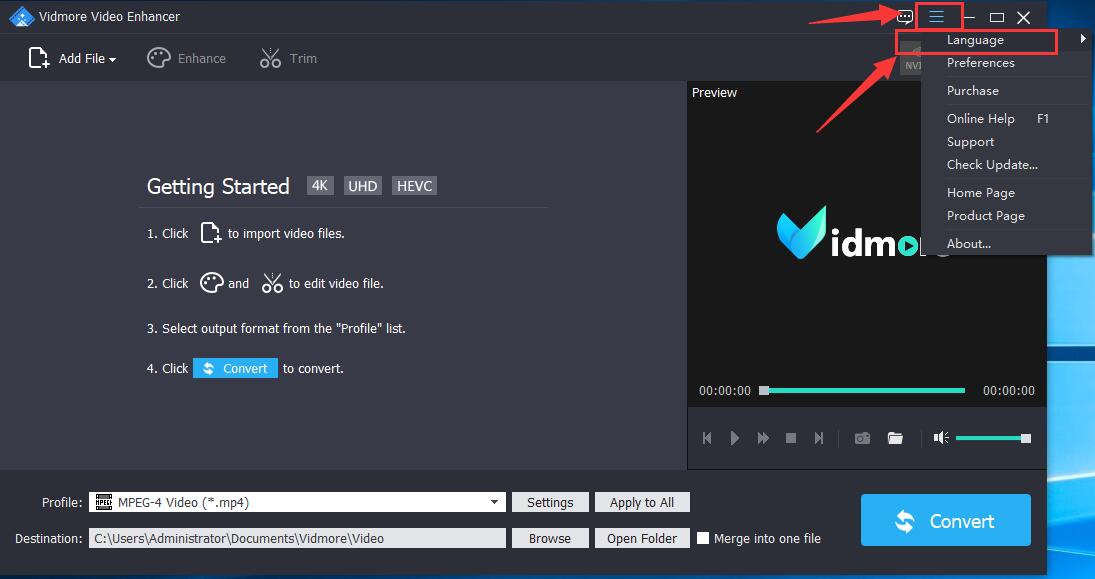The width and height of the screenshot is (1095, 579).
Task: Click scissors icon in Getting Started step 2
Action: point(272,283)
